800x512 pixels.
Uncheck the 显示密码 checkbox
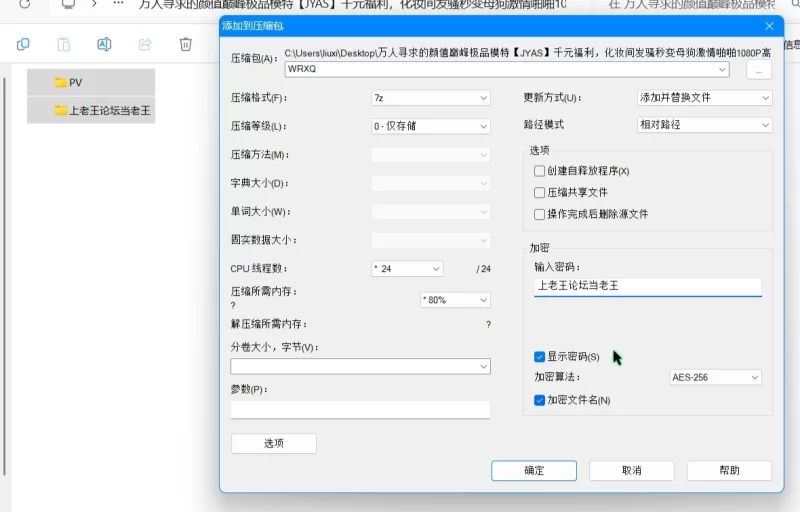[540, 357]
